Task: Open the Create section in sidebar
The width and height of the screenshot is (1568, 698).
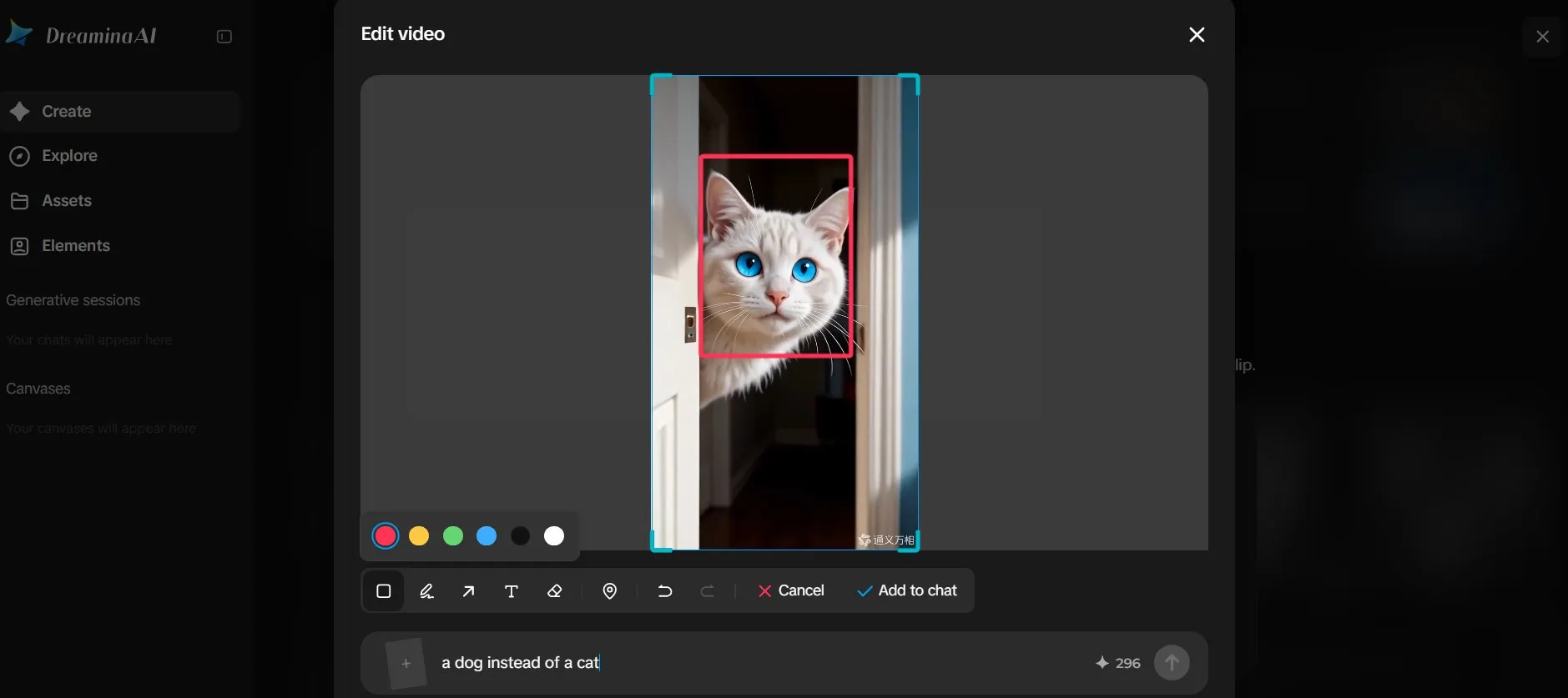Action: [121, 112]
